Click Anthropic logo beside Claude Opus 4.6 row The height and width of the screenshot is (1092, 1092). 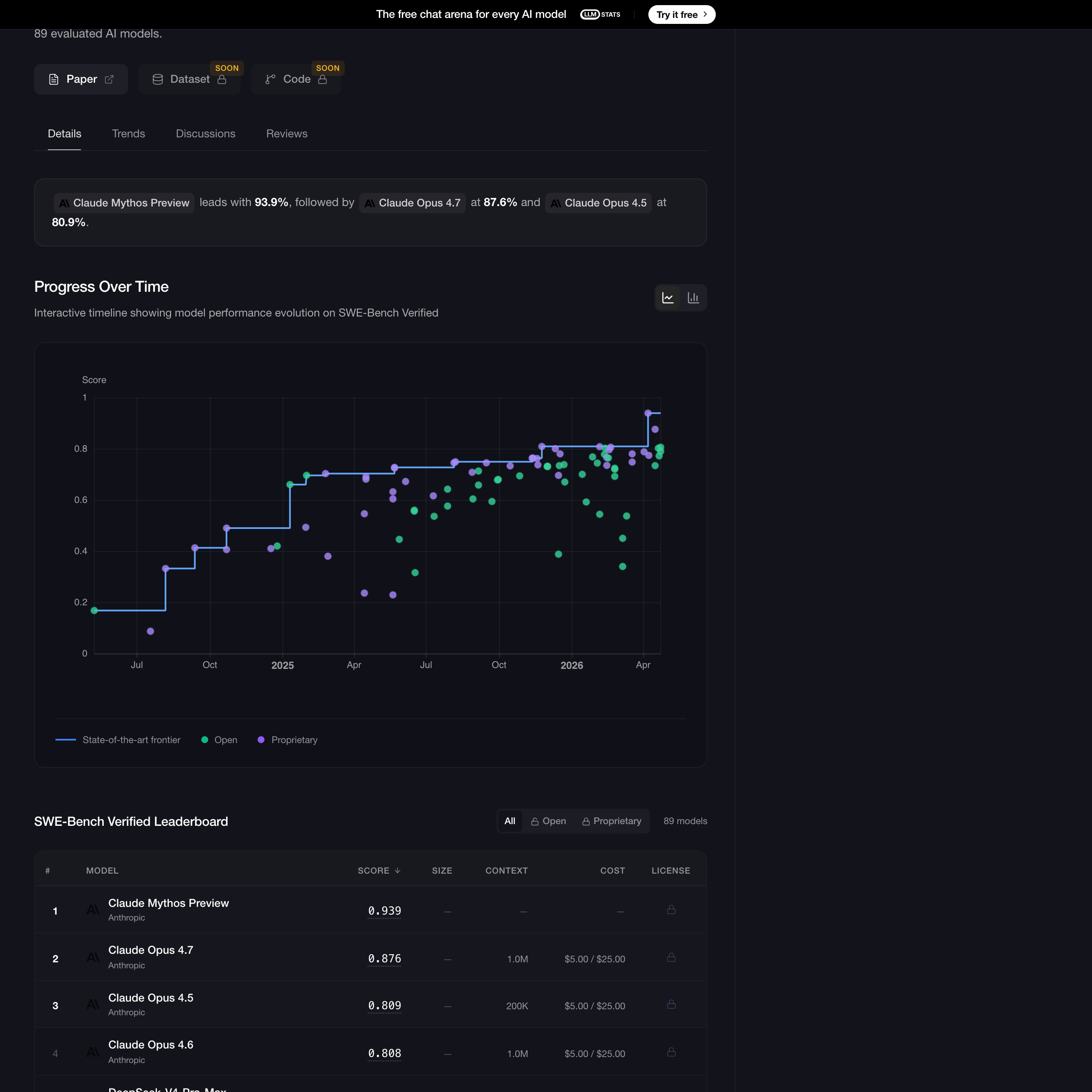pyautogui.click(x=93, y=1052)
